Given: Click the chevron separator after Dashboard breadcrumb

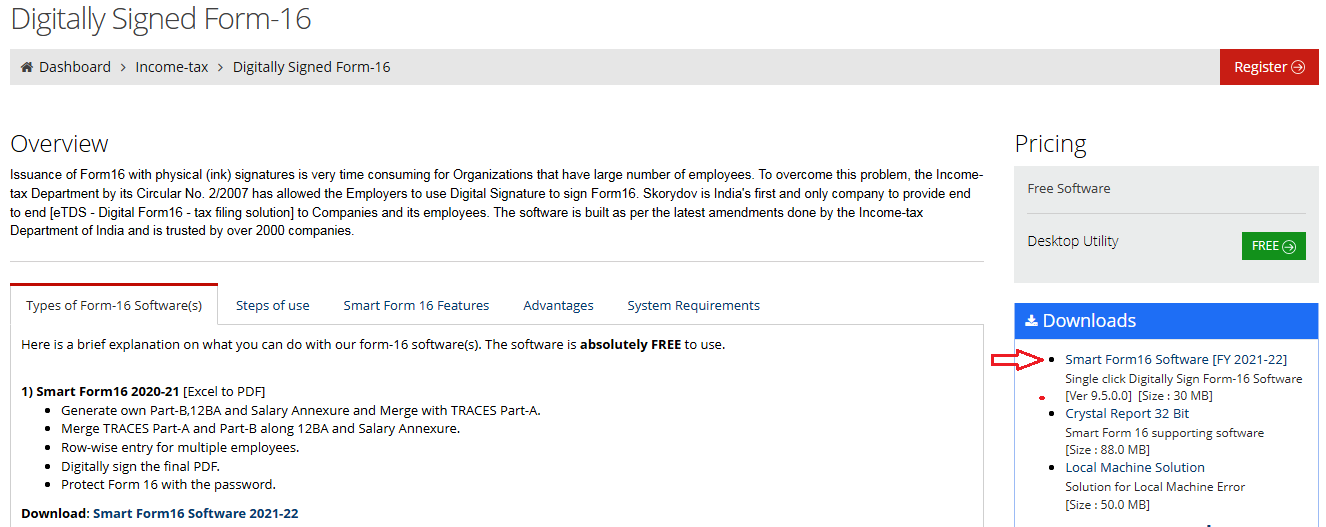Looking at the screenshot, I should [123, 67].
